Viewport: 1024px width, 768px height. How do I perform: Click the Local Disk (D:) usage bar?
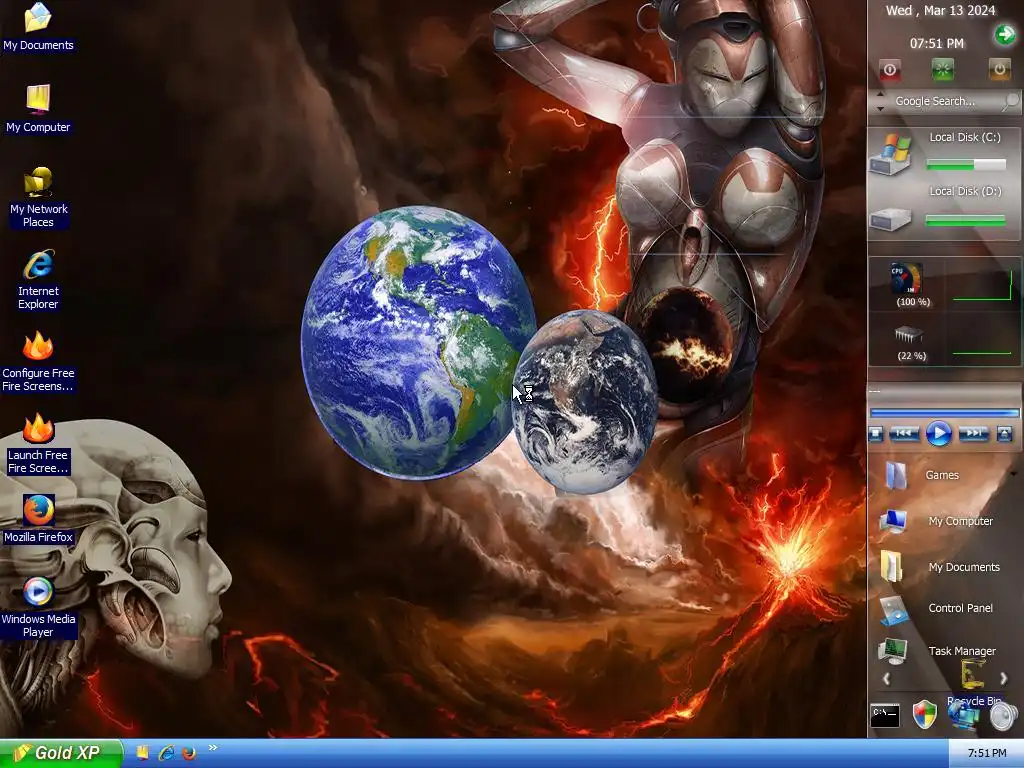[x=966, y=221]
